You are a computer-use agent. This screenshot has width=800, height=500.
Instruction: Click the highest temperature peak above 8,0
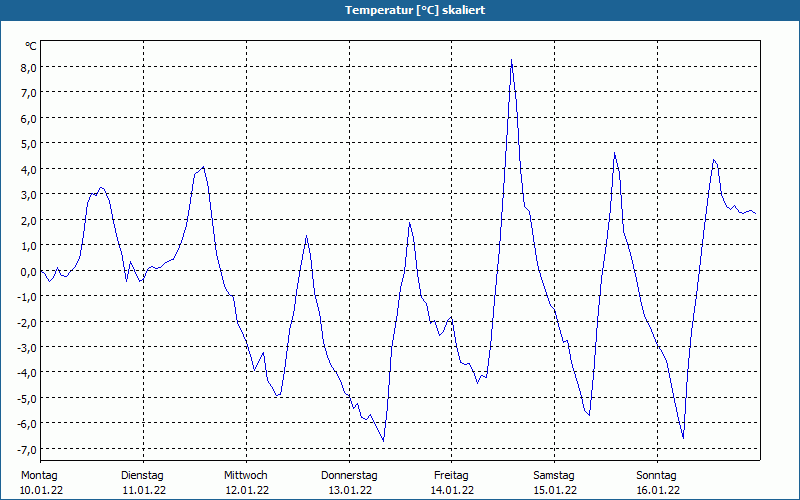[511, 60]
